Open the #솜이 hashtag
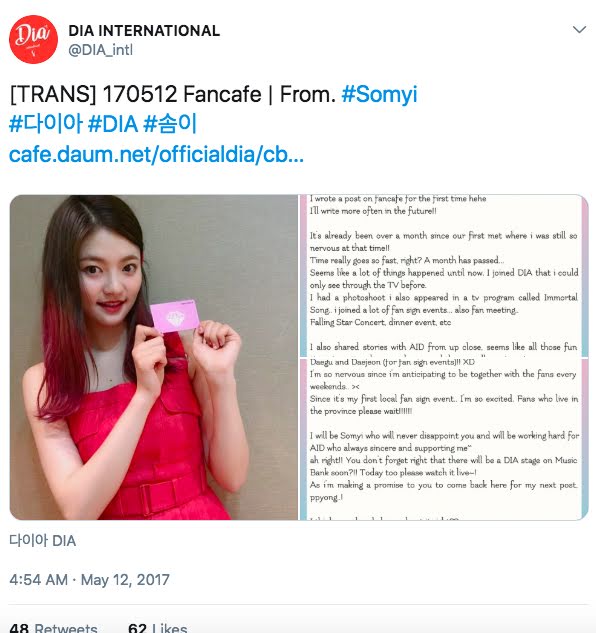The height and width of the screenshot is (633, 596). (170, 124)
